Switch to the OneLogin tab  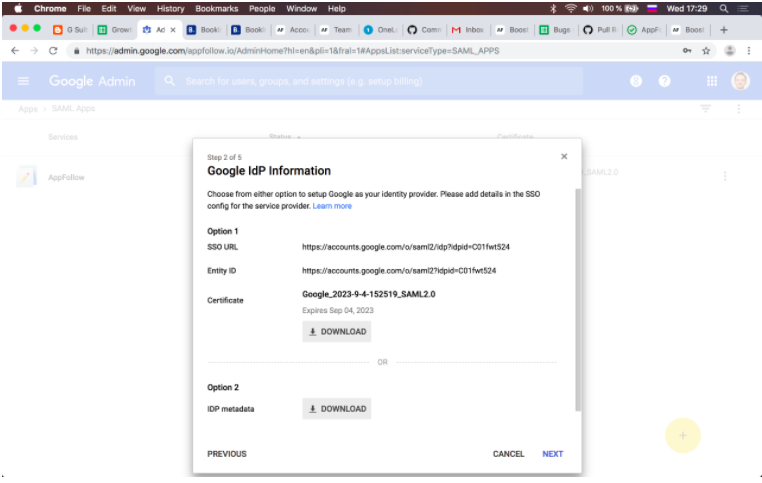point(381,30)
